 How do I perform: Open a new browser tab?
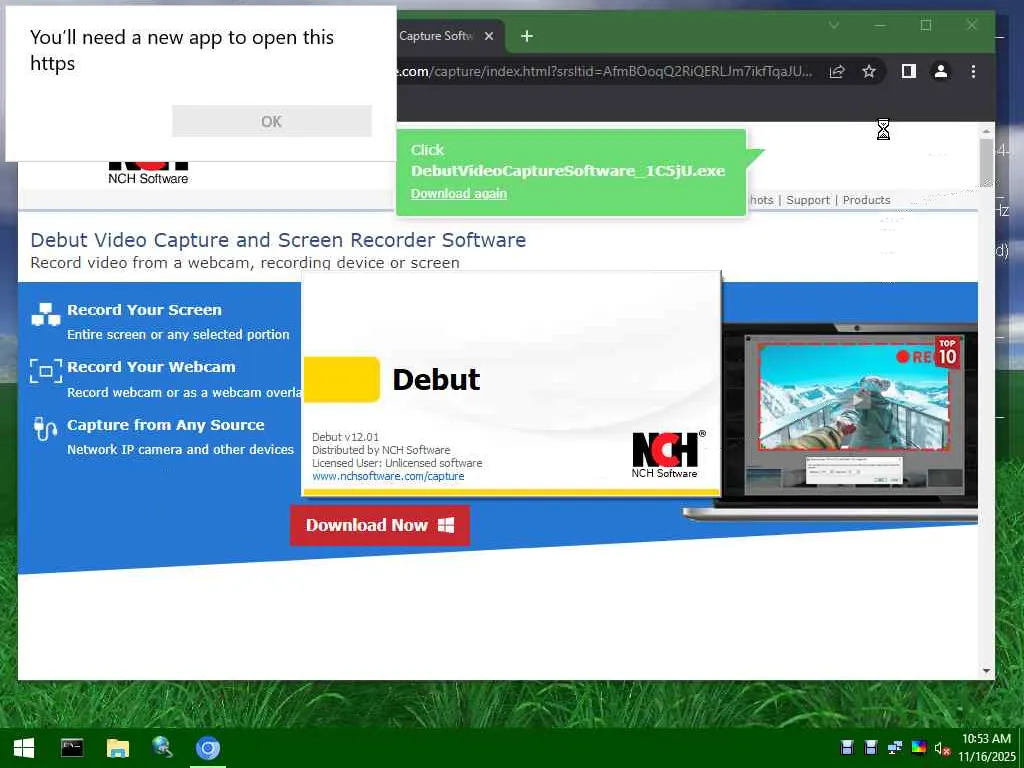(x=527, y=37)
